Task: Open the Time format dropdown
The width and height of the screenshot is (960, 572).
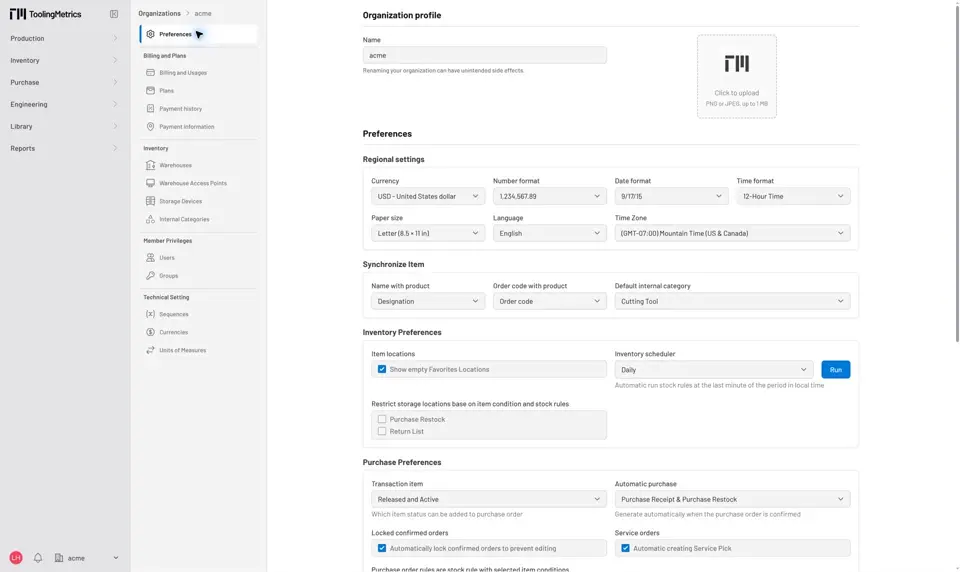Action: pos(793,196)
